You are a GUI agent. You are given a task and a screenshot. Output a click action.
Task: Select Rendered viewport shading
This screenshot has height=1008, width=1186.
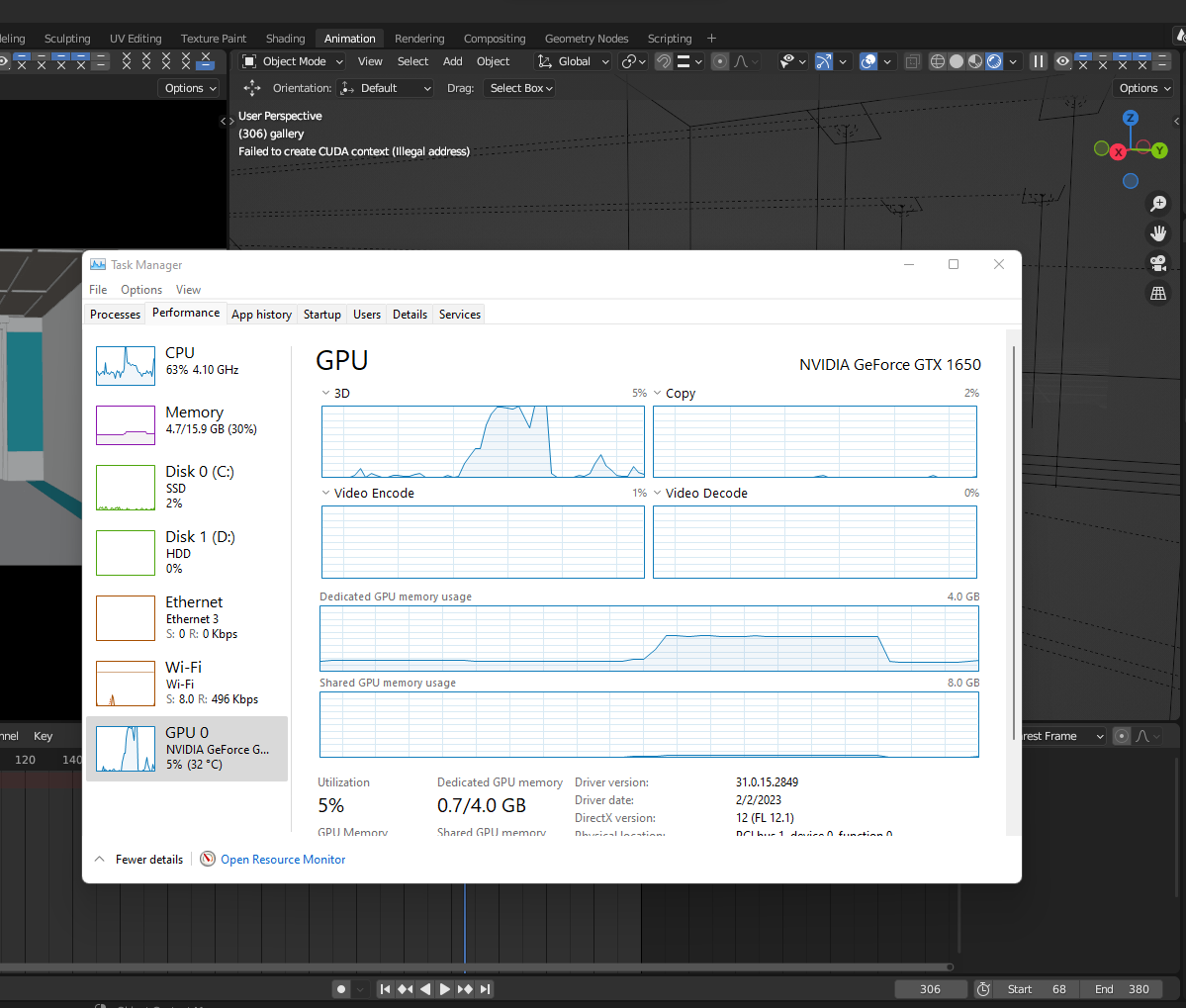(994, 61)
